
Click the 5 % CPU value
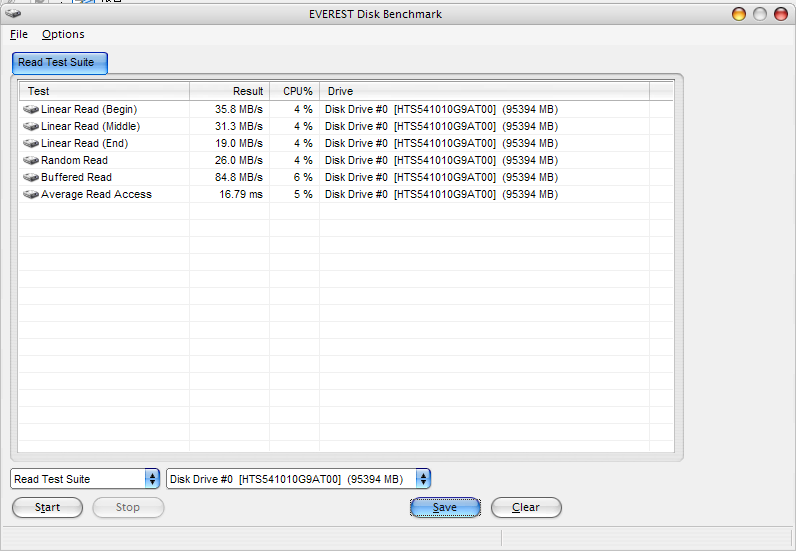coord(303,195)
